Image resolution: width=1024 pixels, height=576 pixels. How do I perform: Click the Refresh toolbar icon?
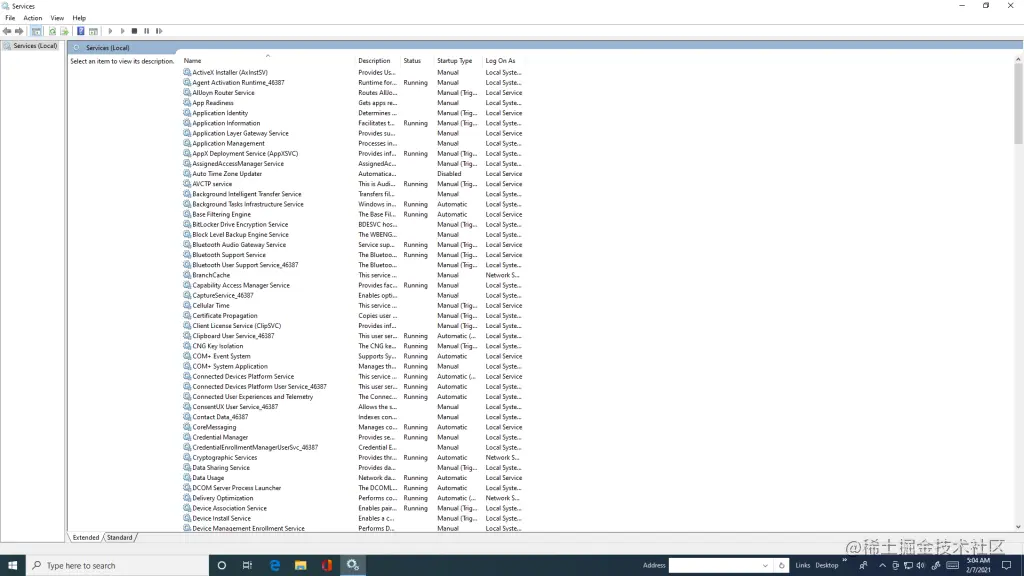(x=52, y=31)
